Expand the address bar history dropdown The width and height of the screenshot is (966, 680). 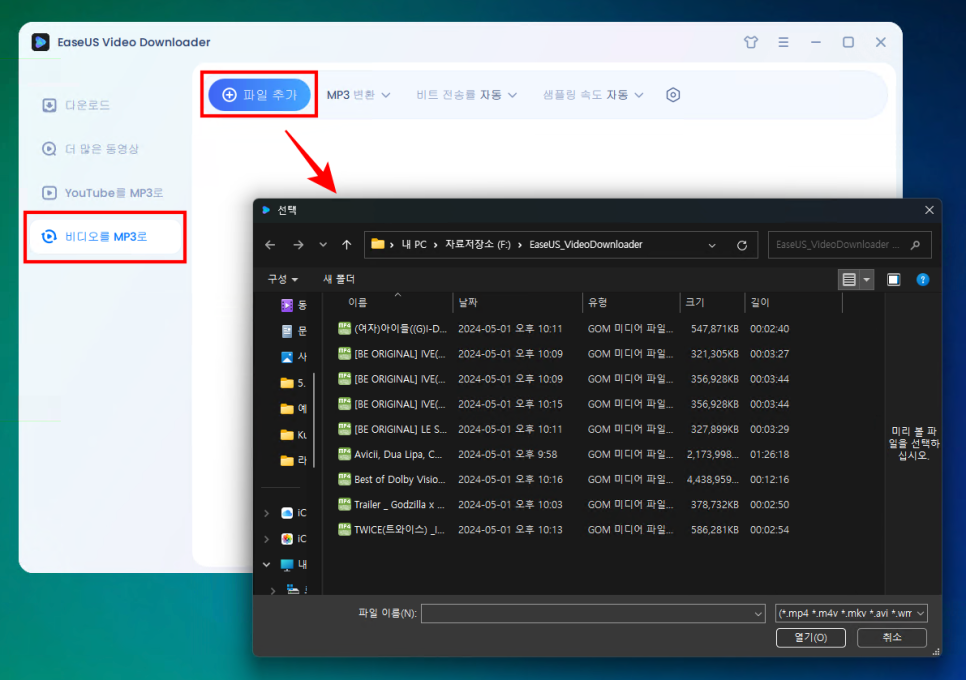pyautogui.click(x=712, y=245)
